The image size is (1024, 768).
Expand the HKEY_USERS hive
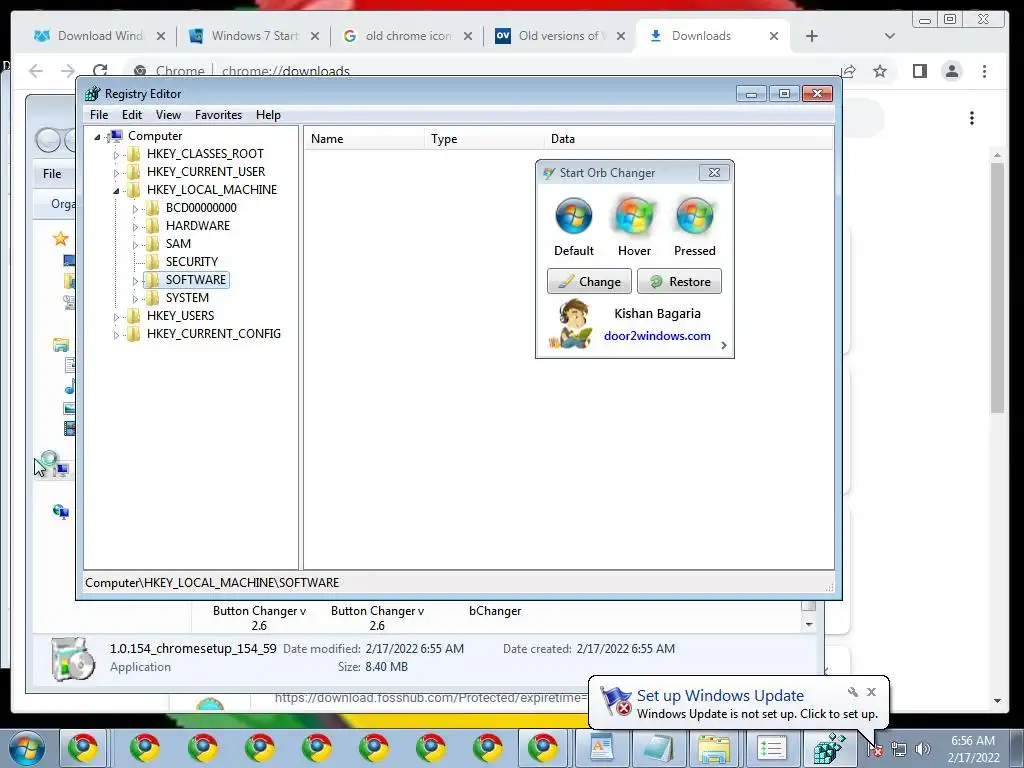click(x=116, y=317)
